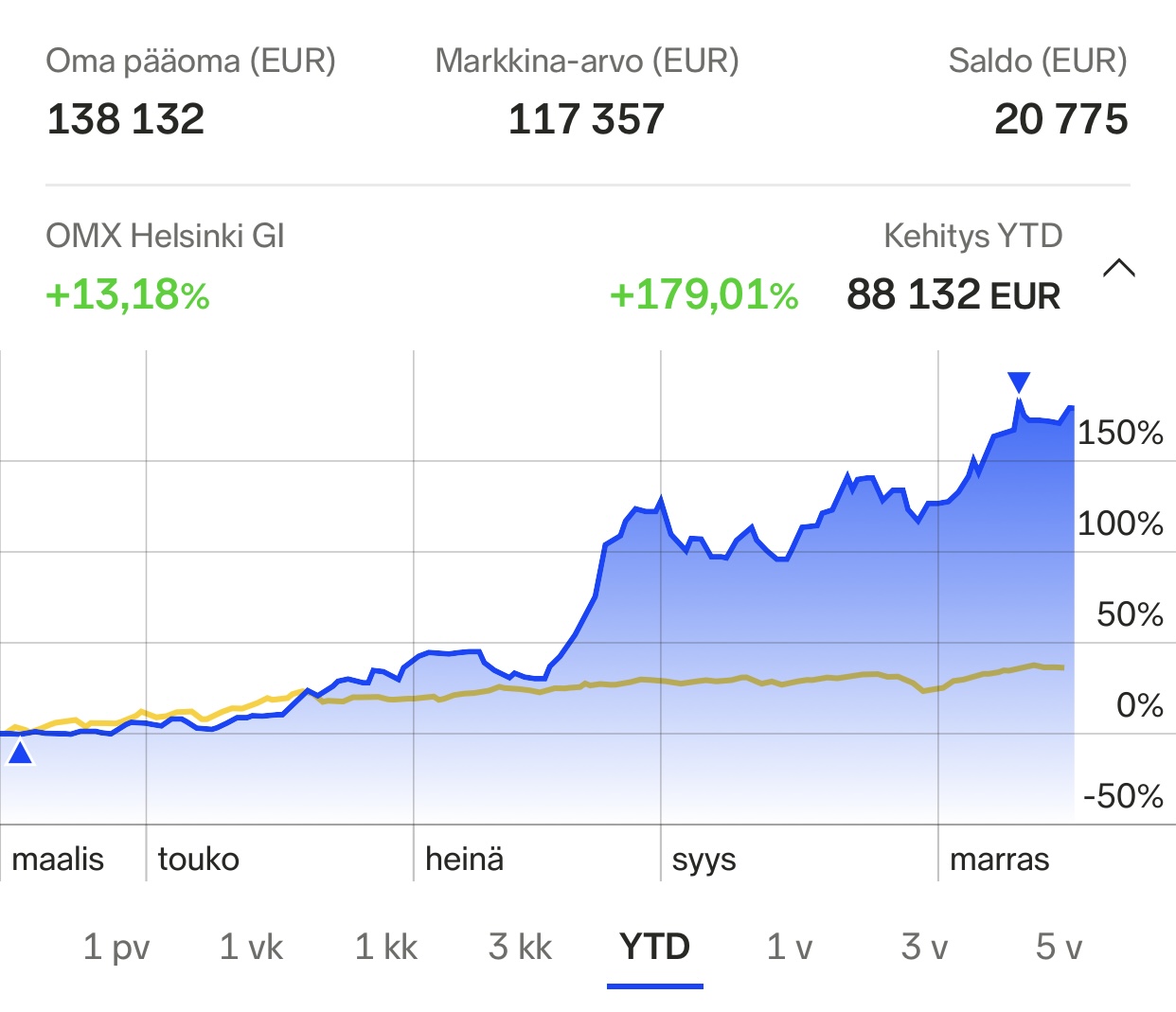
Task: Select the YTD tab
Action: [654, 947]
